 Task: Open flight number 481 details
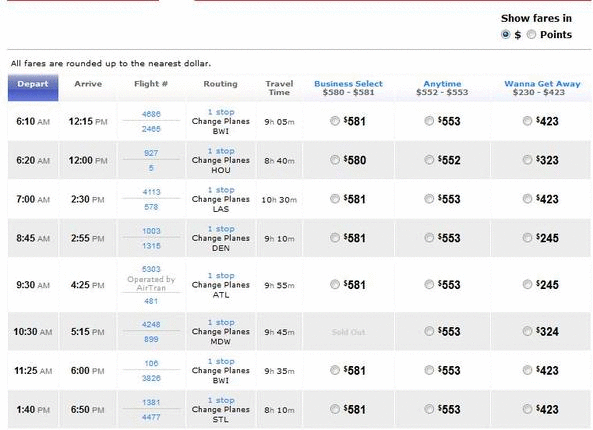coord(151,301)
